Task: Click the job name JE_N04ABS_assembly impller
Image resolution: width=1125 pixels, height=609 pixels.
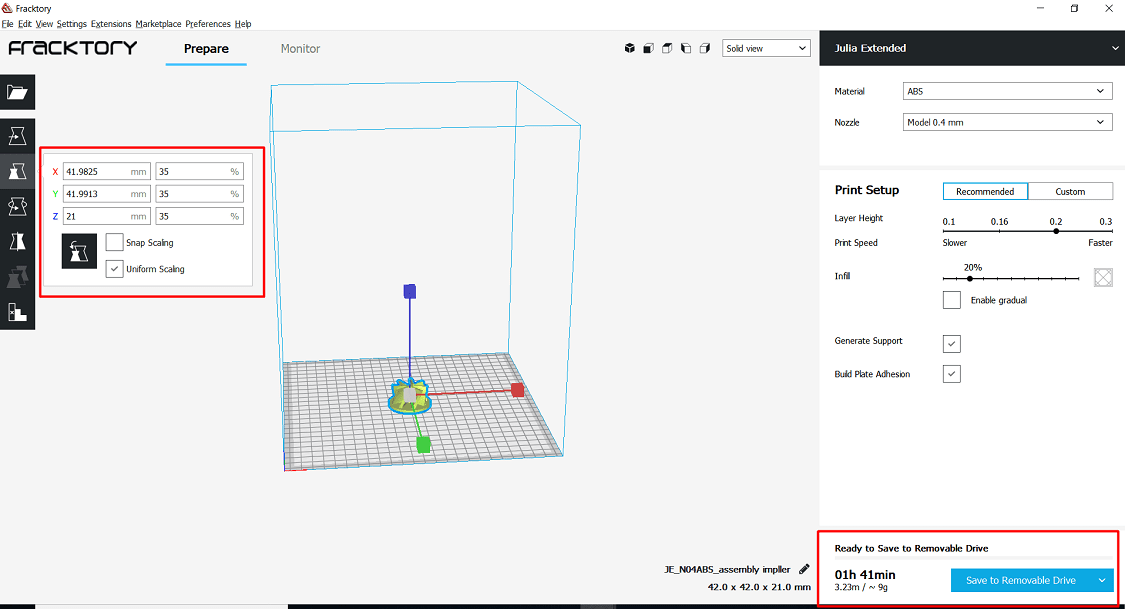Action: [x=727, y=570]
